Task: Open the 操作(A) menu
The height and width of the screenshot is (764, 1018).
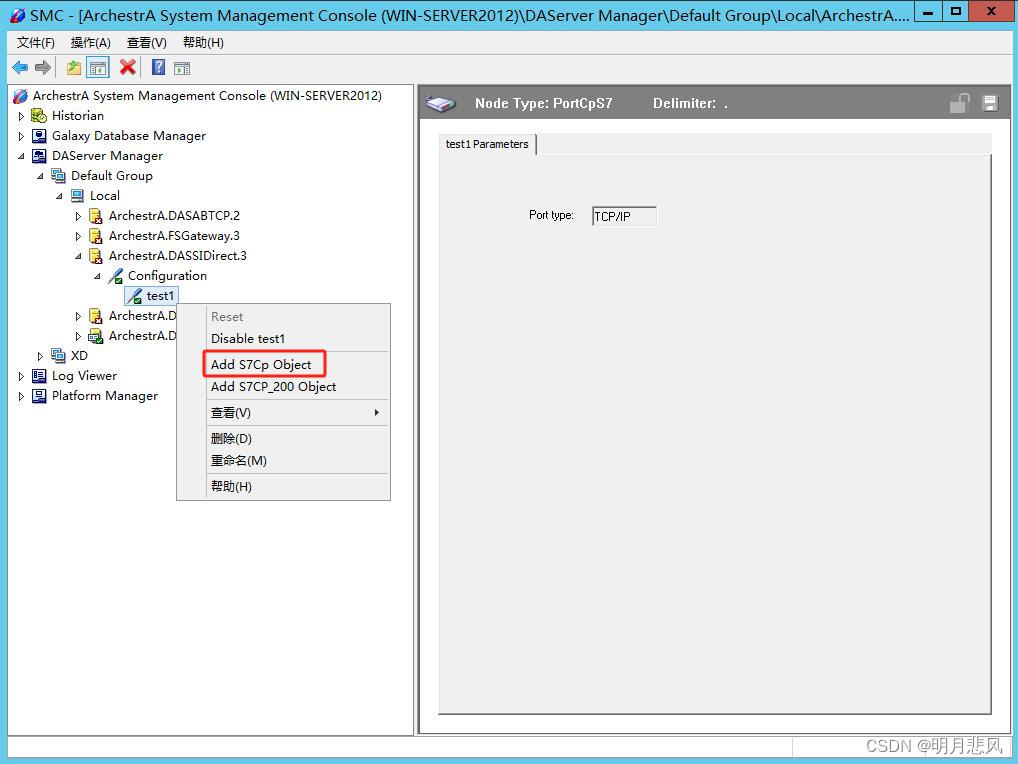Action: (x=91, y=43)
